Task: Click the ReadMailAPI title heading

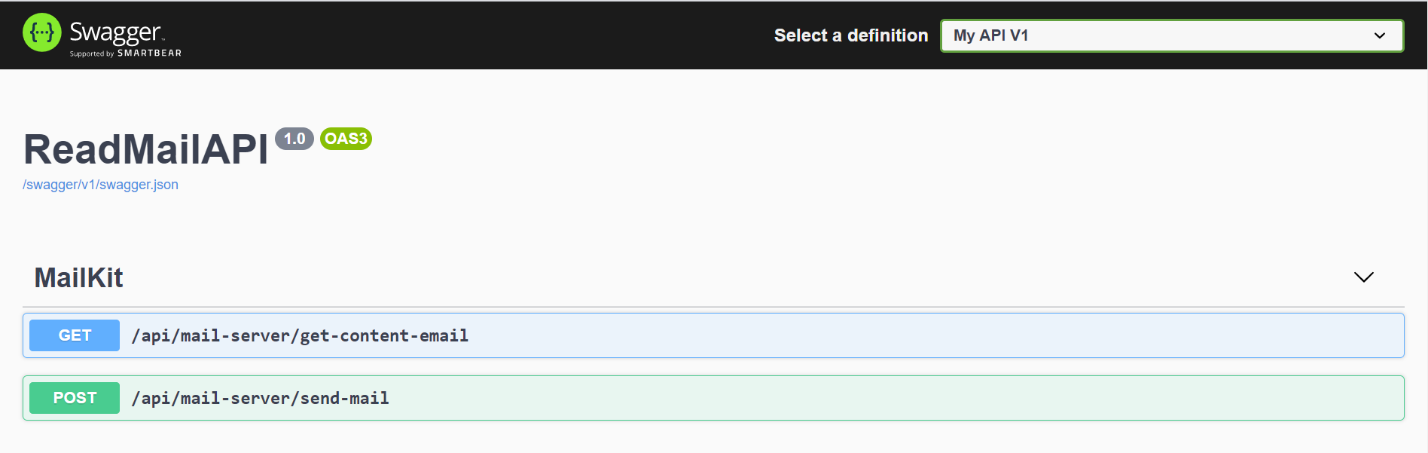Action: pos(146,150)
